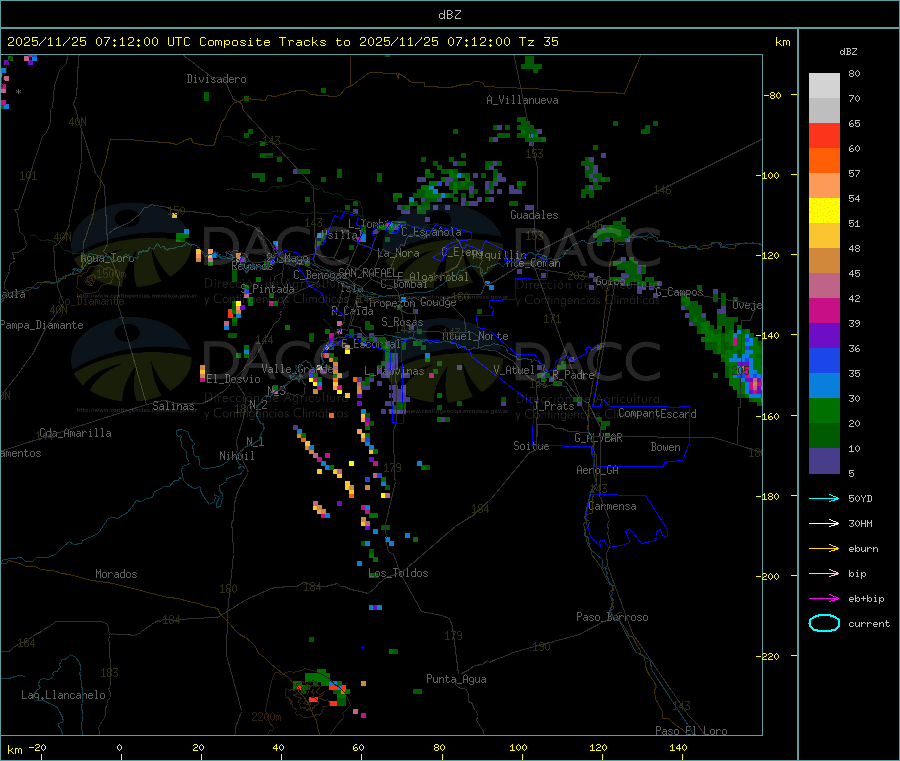Select the yellow 51 dBZ color swatch
This screenshot has width=900, height=761.
click(824, 211)
